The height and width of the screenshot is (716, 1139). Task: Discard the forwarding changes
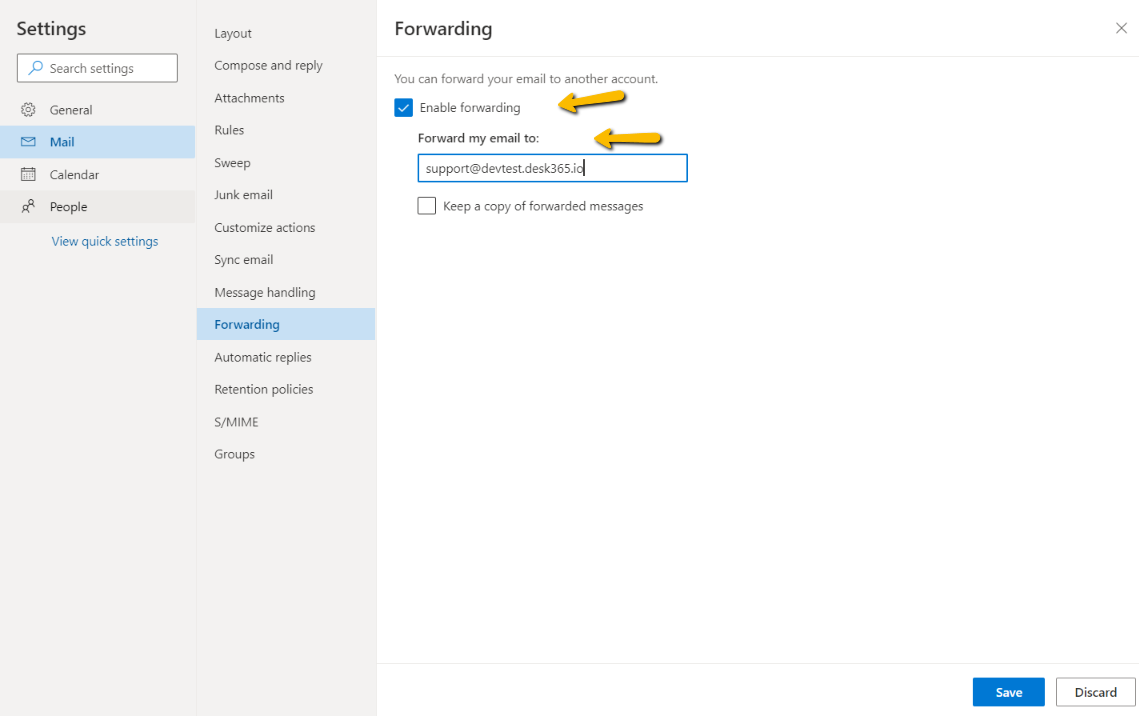click(1095, 691)
